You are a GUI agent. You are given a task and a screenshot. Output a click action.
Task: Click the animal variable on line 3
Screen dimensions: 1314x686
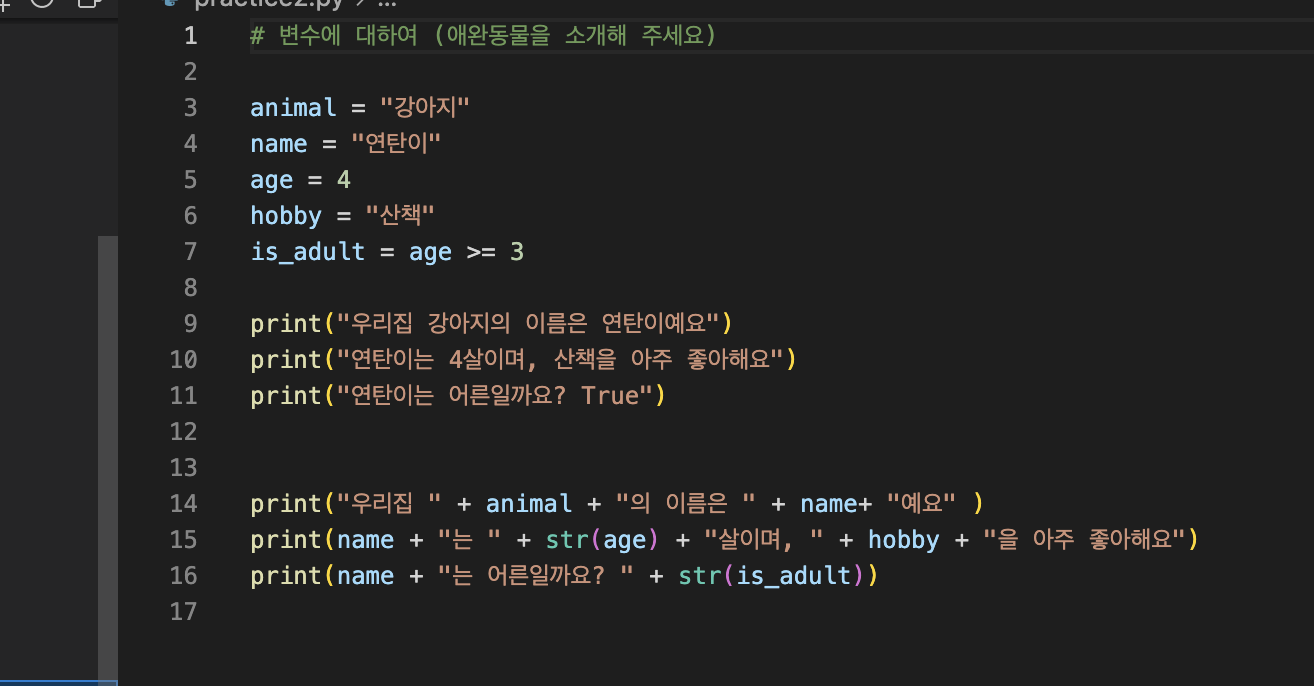(293, 108)
